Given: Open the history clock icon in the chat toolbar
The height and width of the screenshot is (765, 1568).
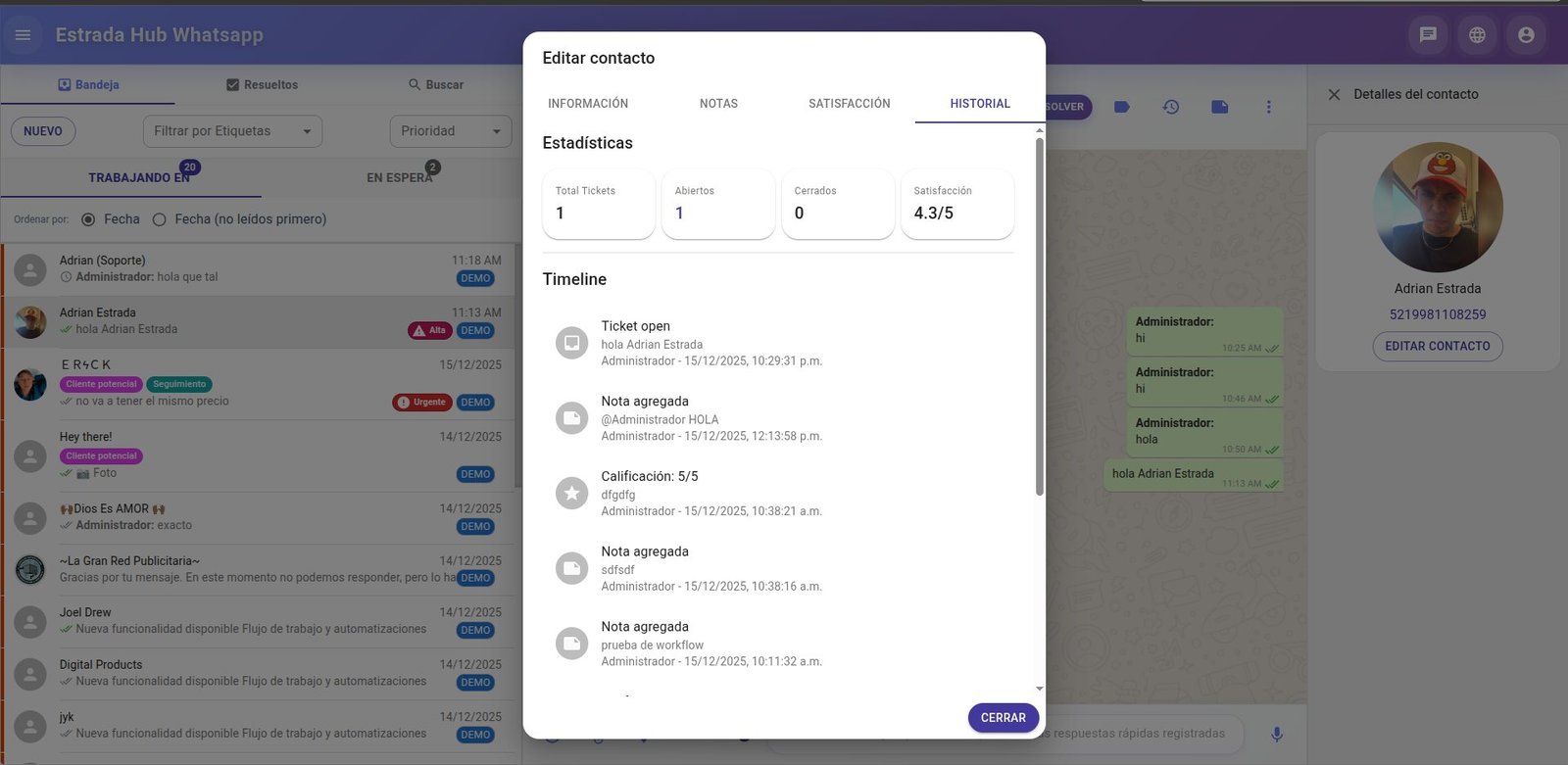Looking at the screenshot, I should click(x=1171, y=107).
